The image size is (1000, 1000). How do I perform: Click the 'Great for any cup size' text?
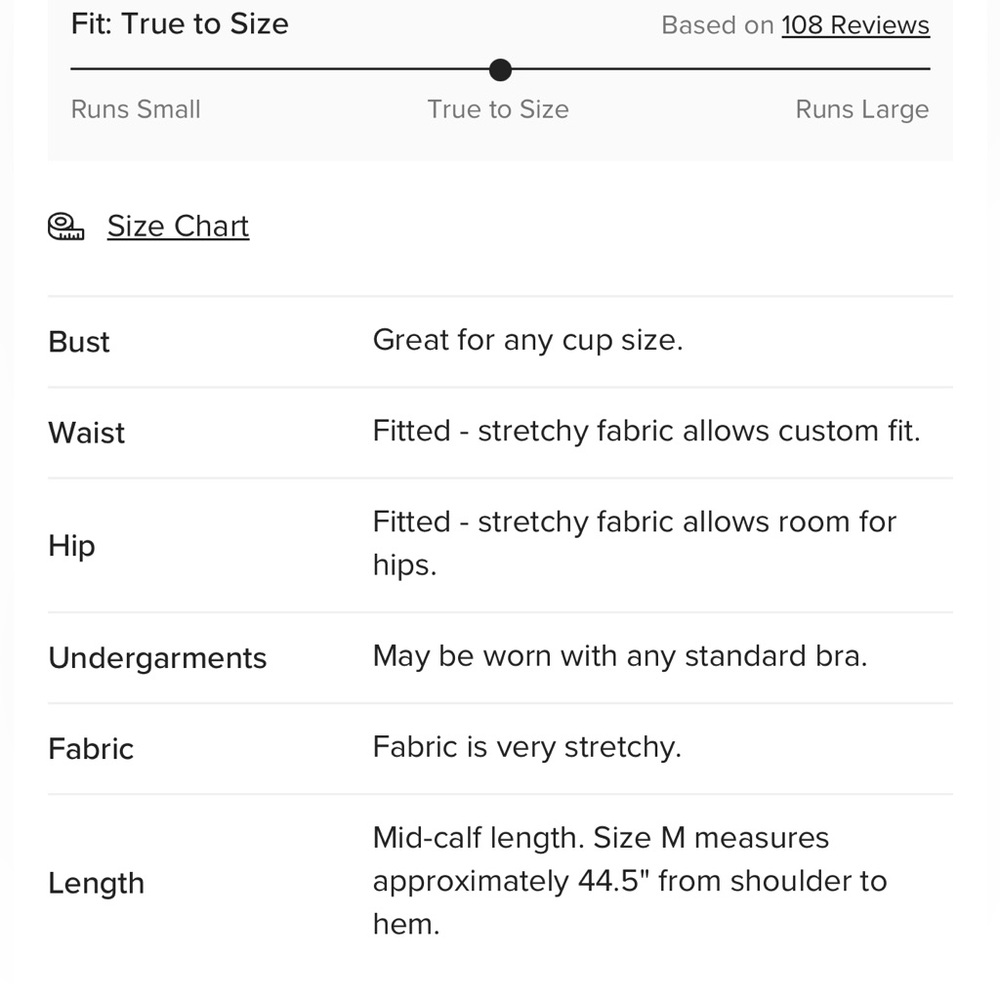pos(528,340)
